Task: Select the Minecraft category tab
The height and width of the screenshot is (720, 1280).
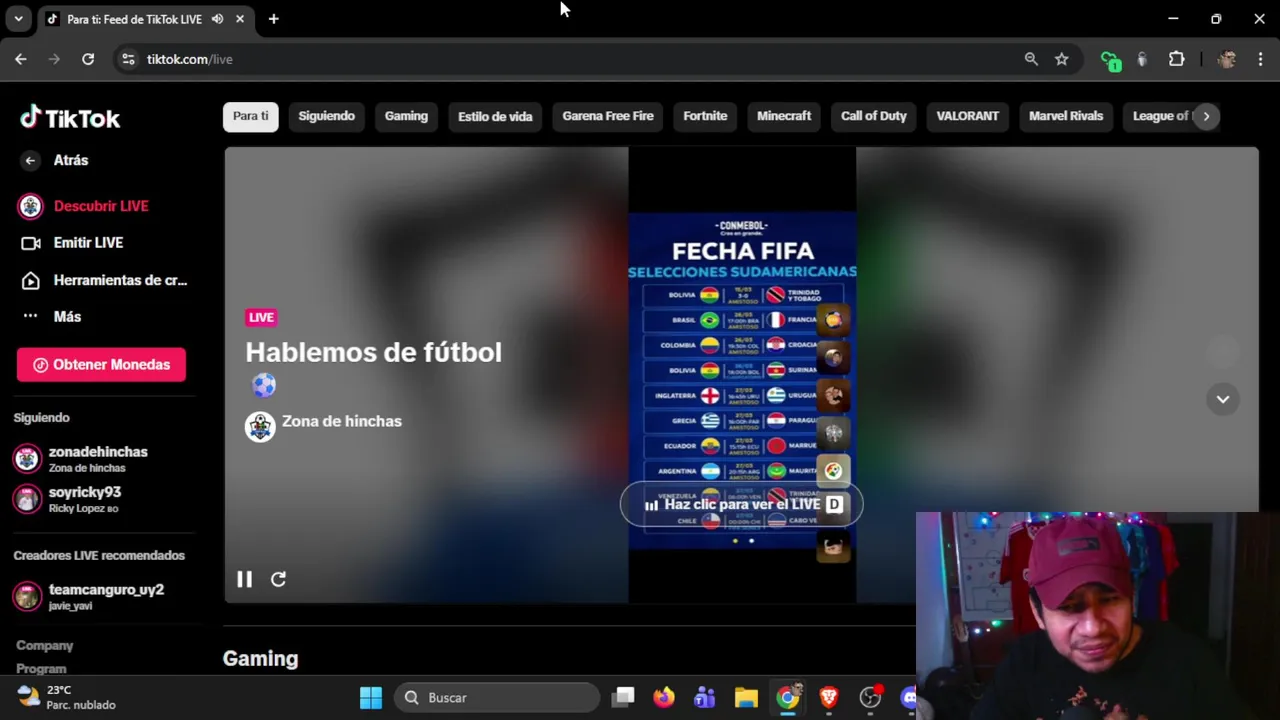Action: click(x=784, y=116)
